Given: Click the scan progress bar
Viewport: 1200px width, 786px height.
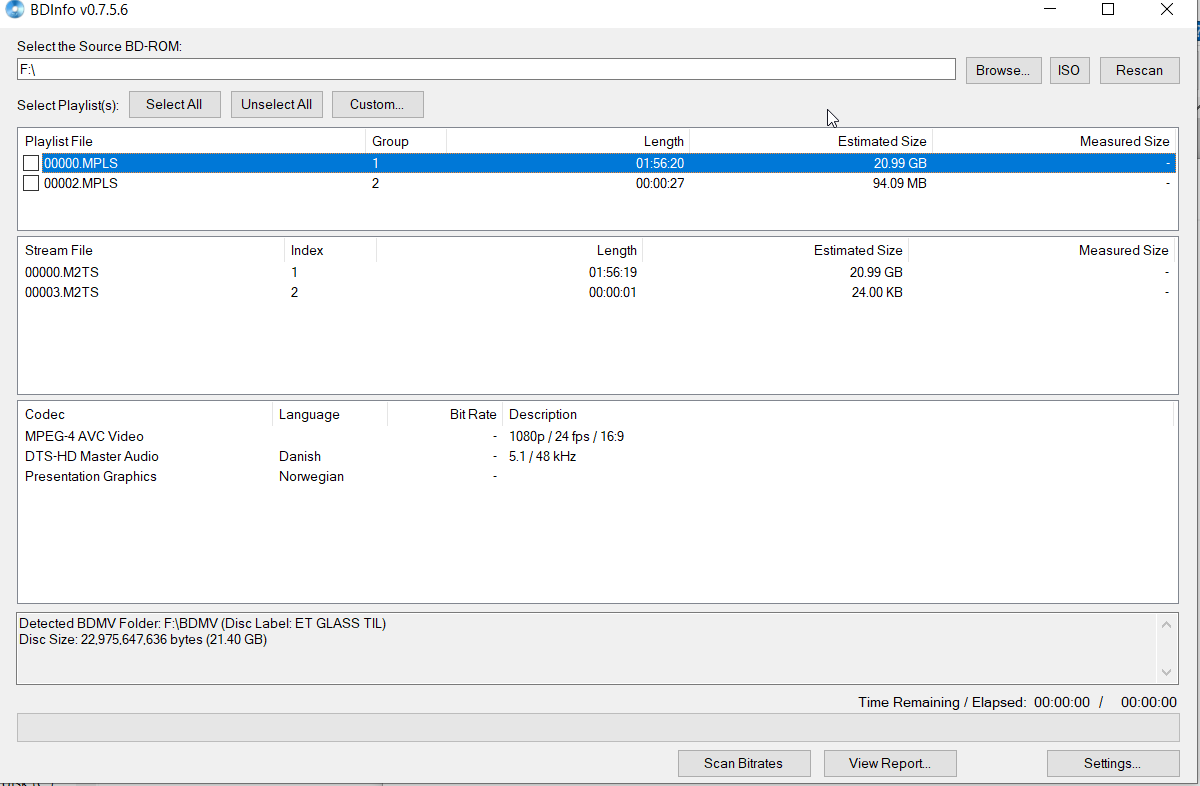Looking at the screenshot, I should (x=598, y=727).
